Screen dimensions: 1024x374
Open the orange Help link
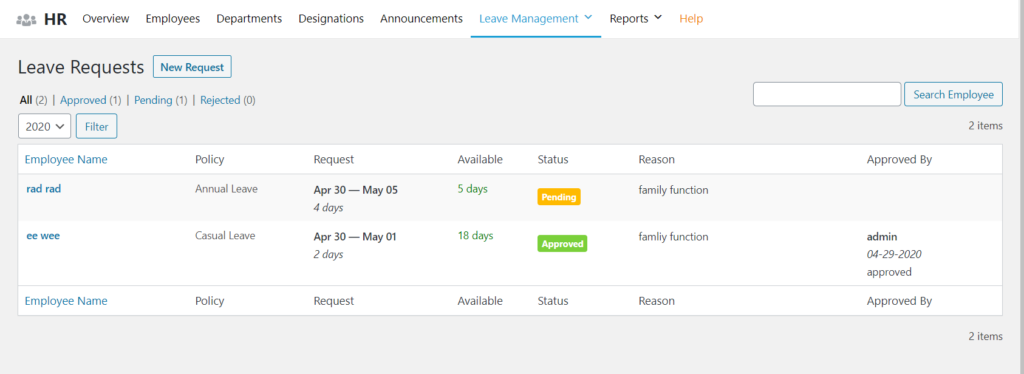pos(691,19)
